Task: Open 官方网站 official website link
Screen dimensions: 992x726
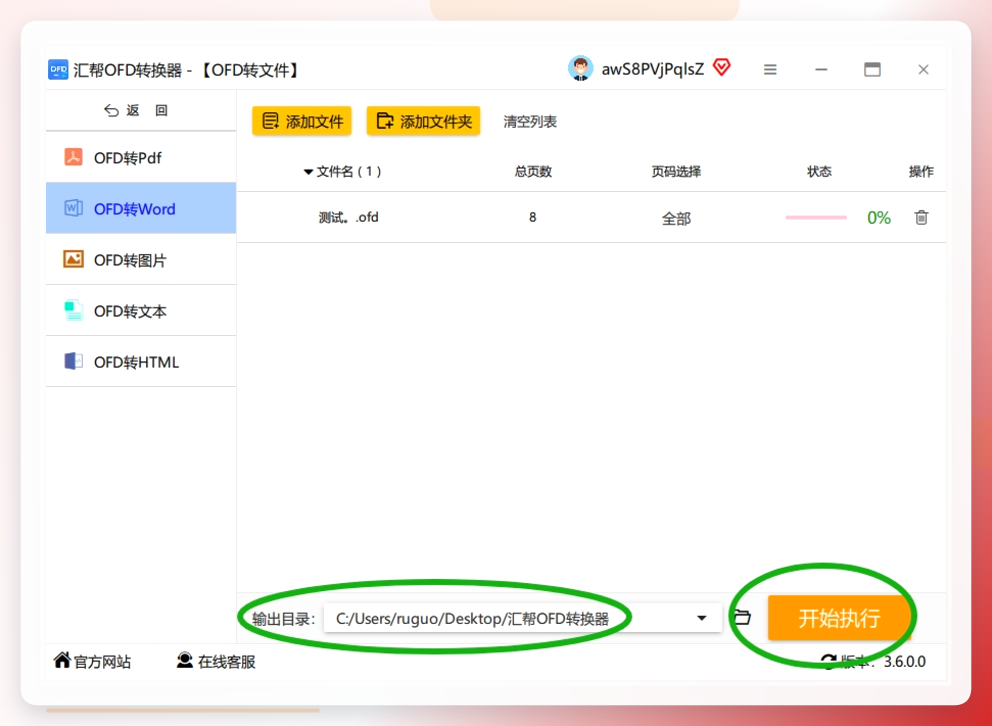Action: 92,661
